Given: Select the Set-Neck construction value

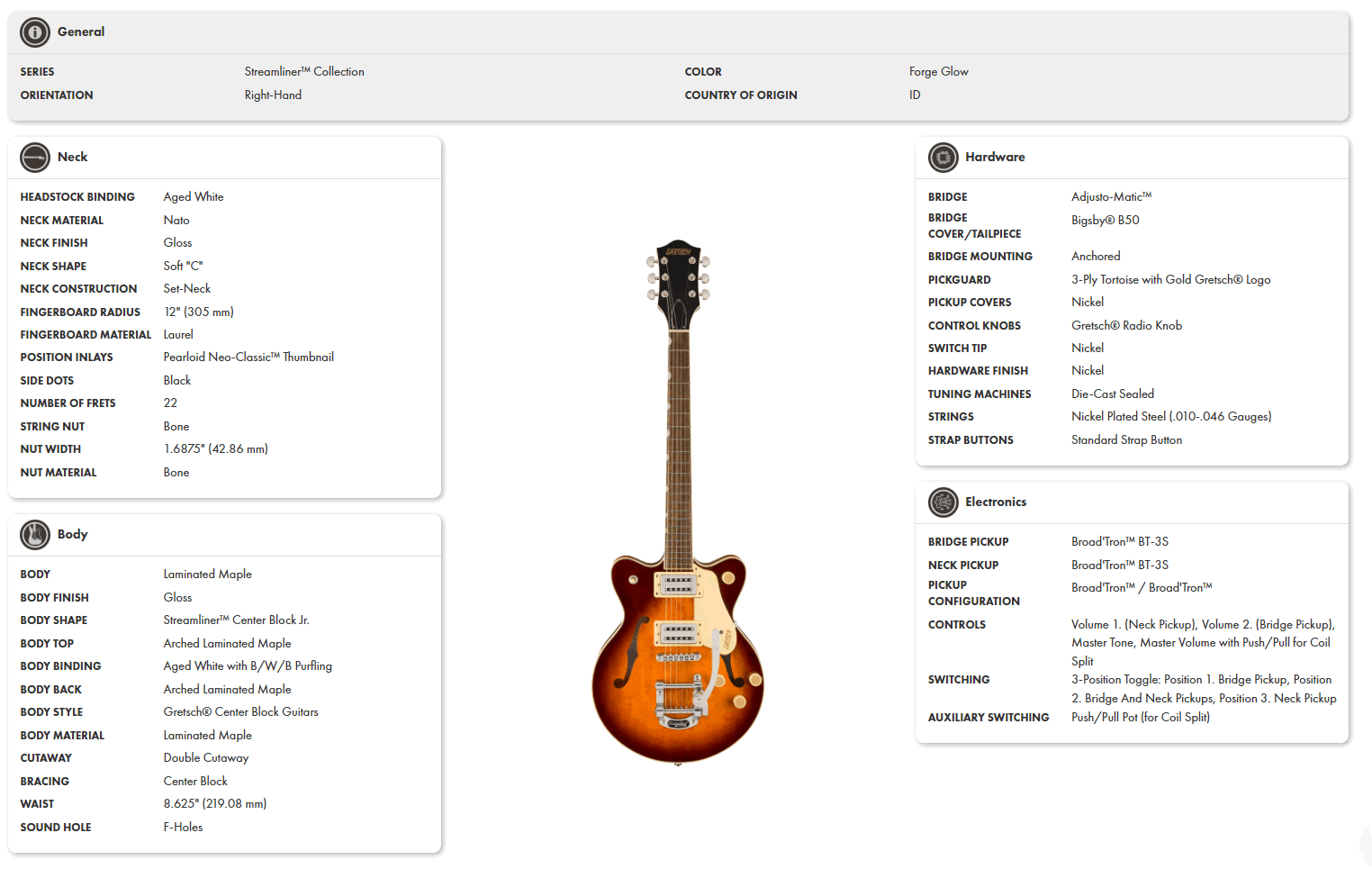Looking at the screenshot, I should [187, 288].
